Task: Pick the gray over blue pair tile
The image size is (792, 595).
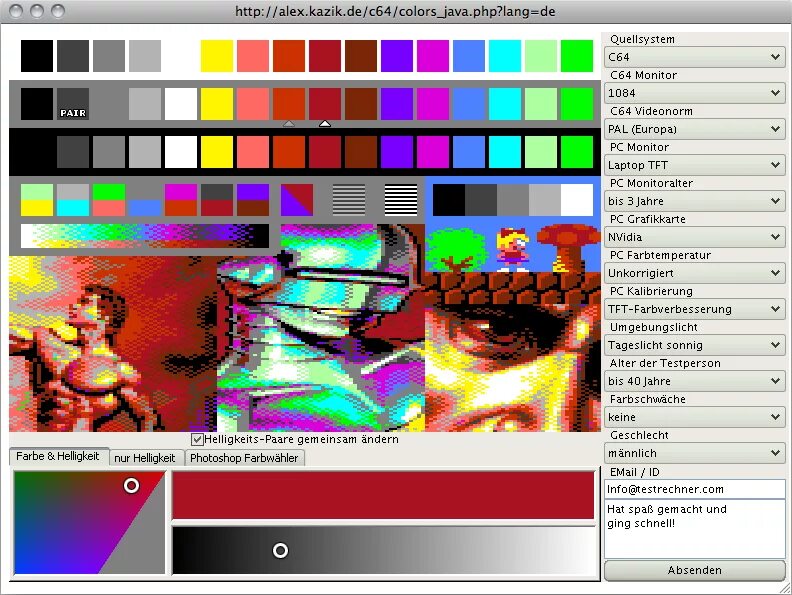Action: point(145,200)
